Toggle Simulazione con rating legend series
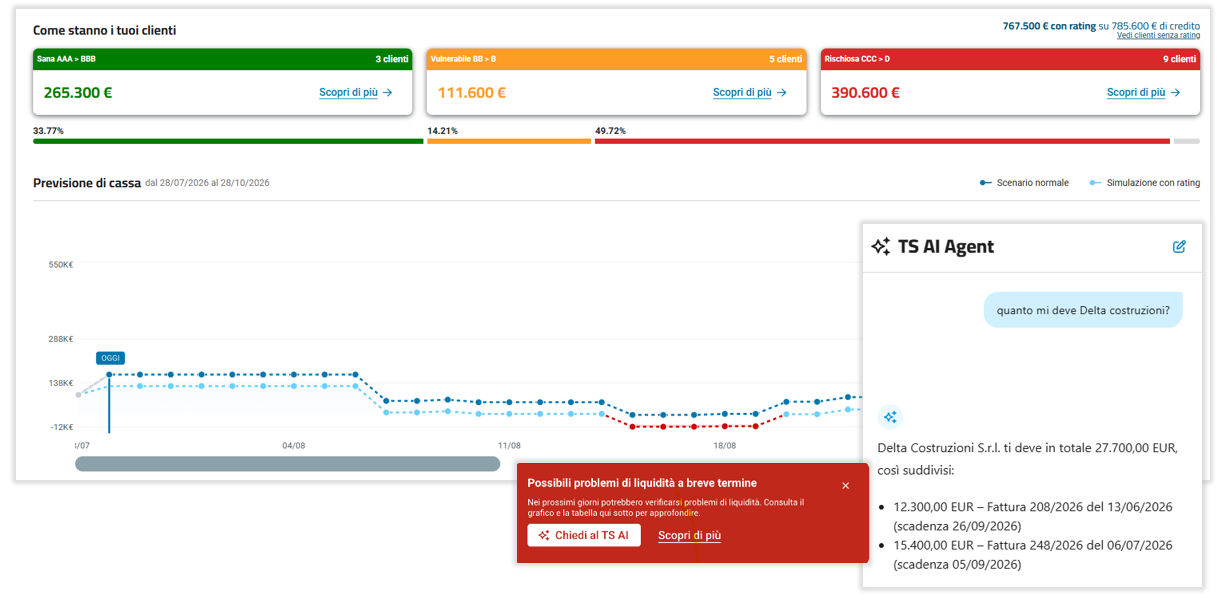Viewport: 1224px width, 602px height. (1144, 183)
